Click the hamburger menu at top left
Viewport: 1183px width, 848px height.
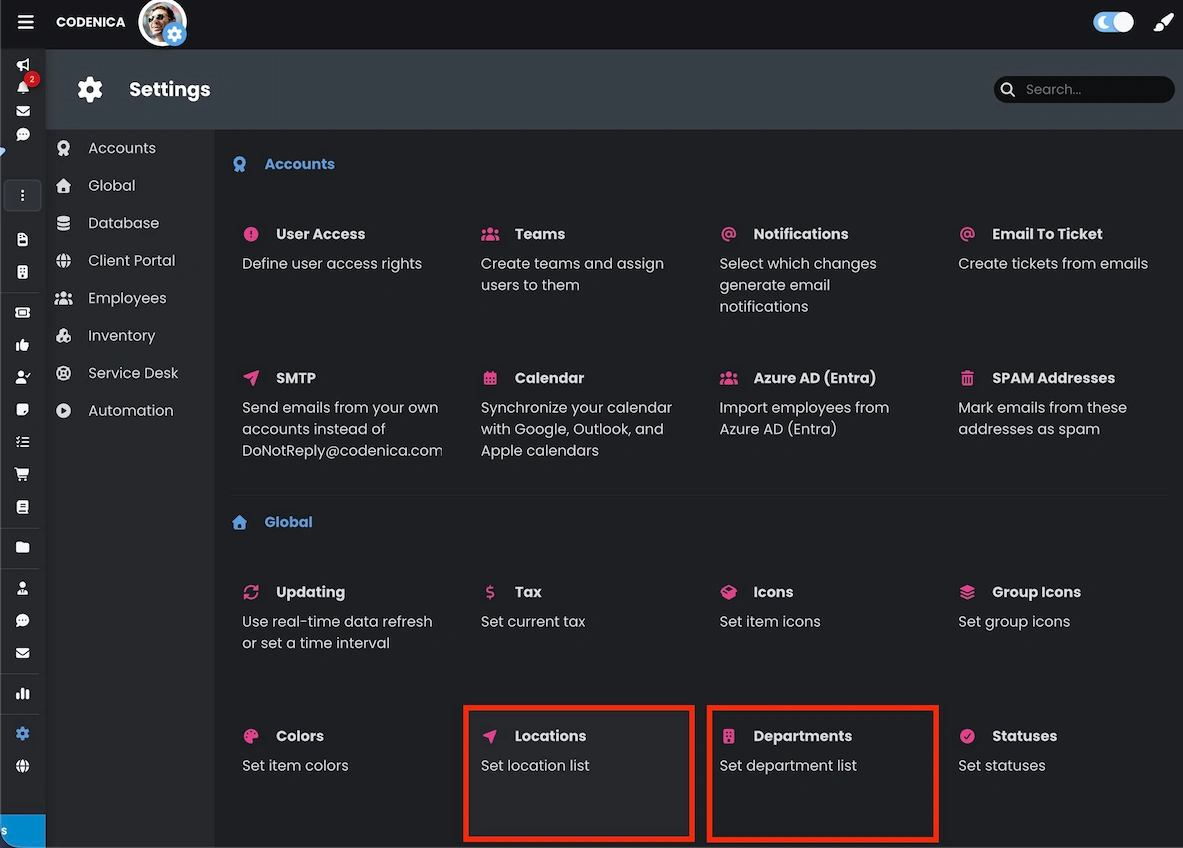25,21
